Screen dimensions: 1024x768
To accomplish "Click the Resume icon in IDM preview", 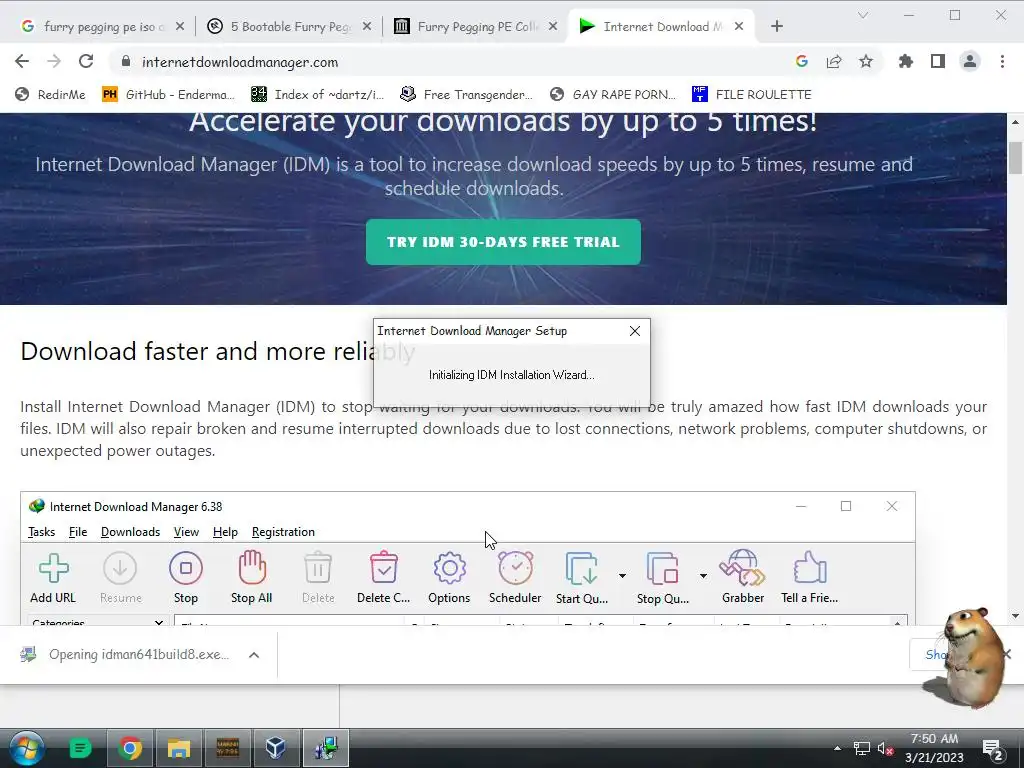I will 120,569.
